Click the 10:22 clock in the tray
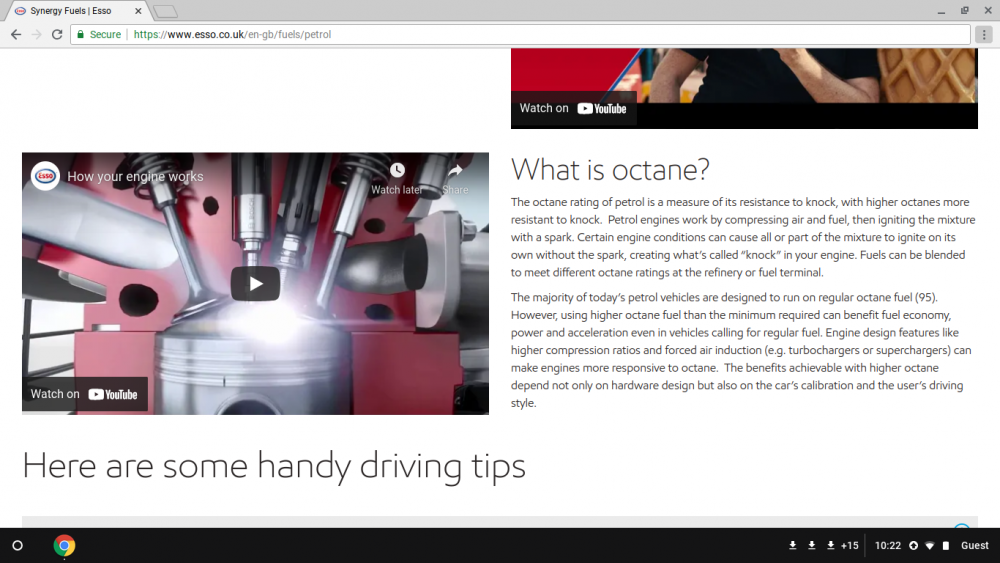 (x=888, y=546)
